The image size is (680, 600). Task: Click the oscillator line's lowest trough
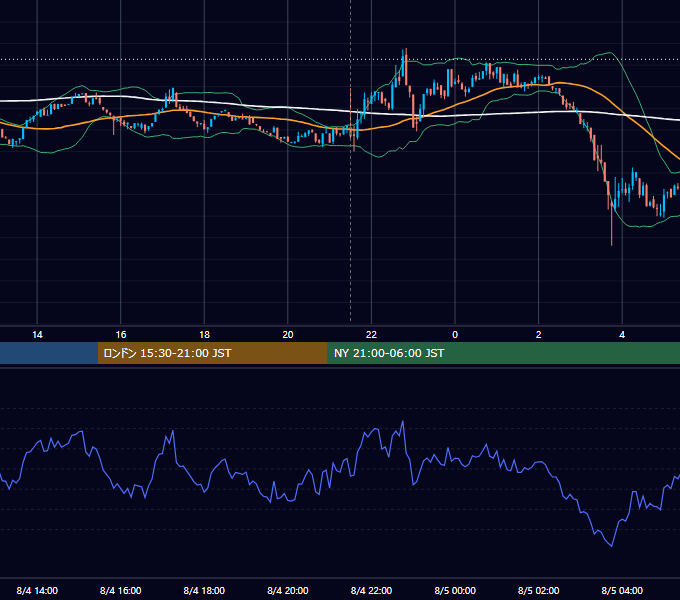pyautogui.click(x=611, y=545)
